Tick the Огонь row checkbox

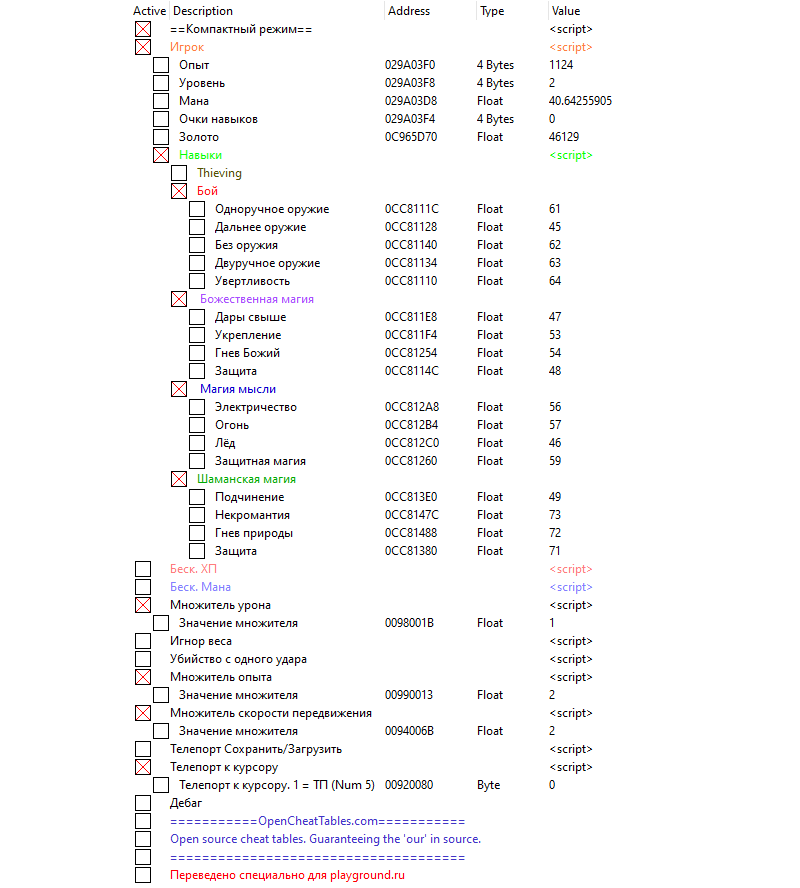click(198, 425)
